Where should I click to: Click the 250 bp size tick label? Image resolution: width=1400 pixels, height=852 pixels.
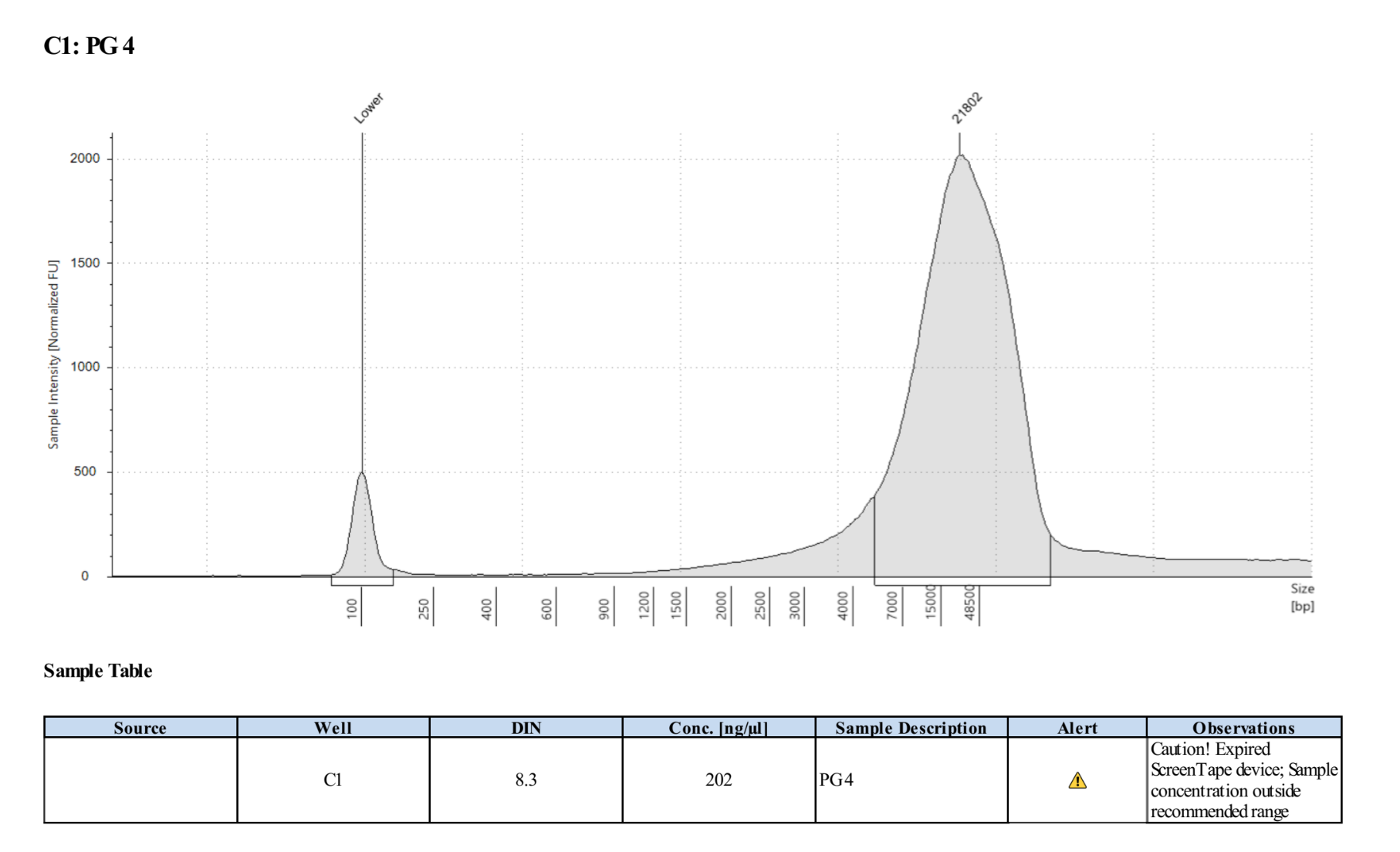click(424, 608)
